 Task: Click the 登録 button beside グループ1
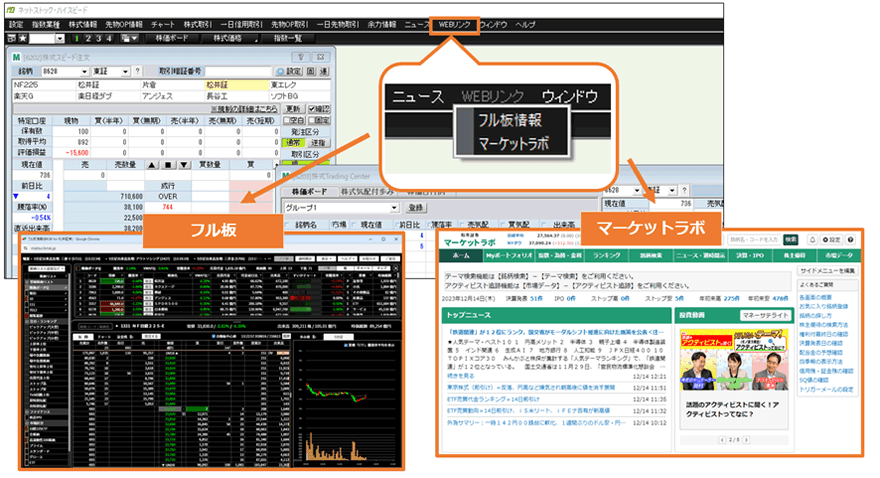(415, 208)
